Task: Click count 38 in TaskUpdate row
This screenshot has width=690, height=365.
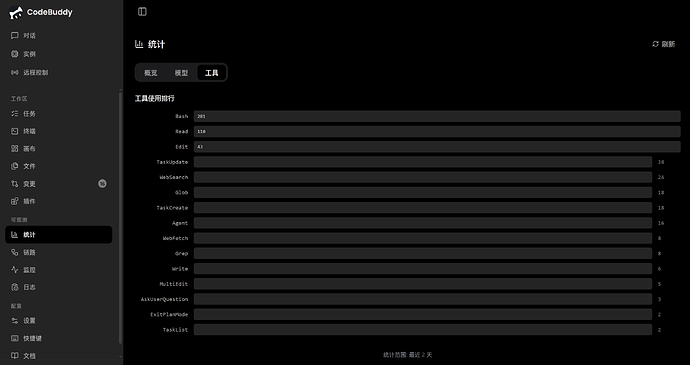Action: 661,162
